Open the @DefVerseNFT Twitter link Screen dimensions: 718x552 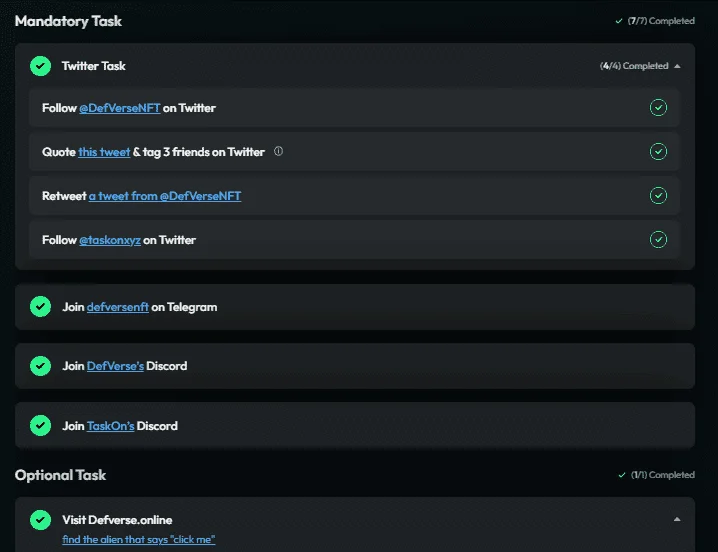(x=120, y=108)
